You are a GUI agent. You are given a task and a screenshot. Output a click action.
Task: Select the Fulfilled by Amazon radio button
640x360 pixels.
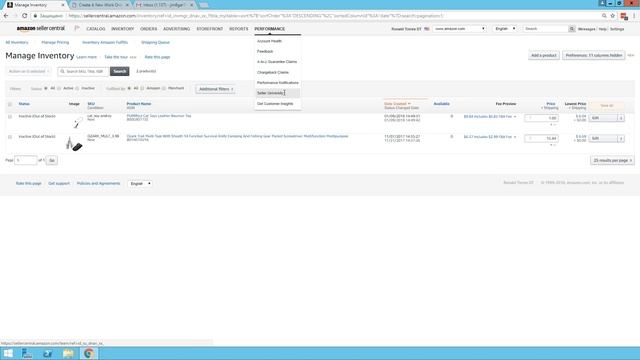142,89
